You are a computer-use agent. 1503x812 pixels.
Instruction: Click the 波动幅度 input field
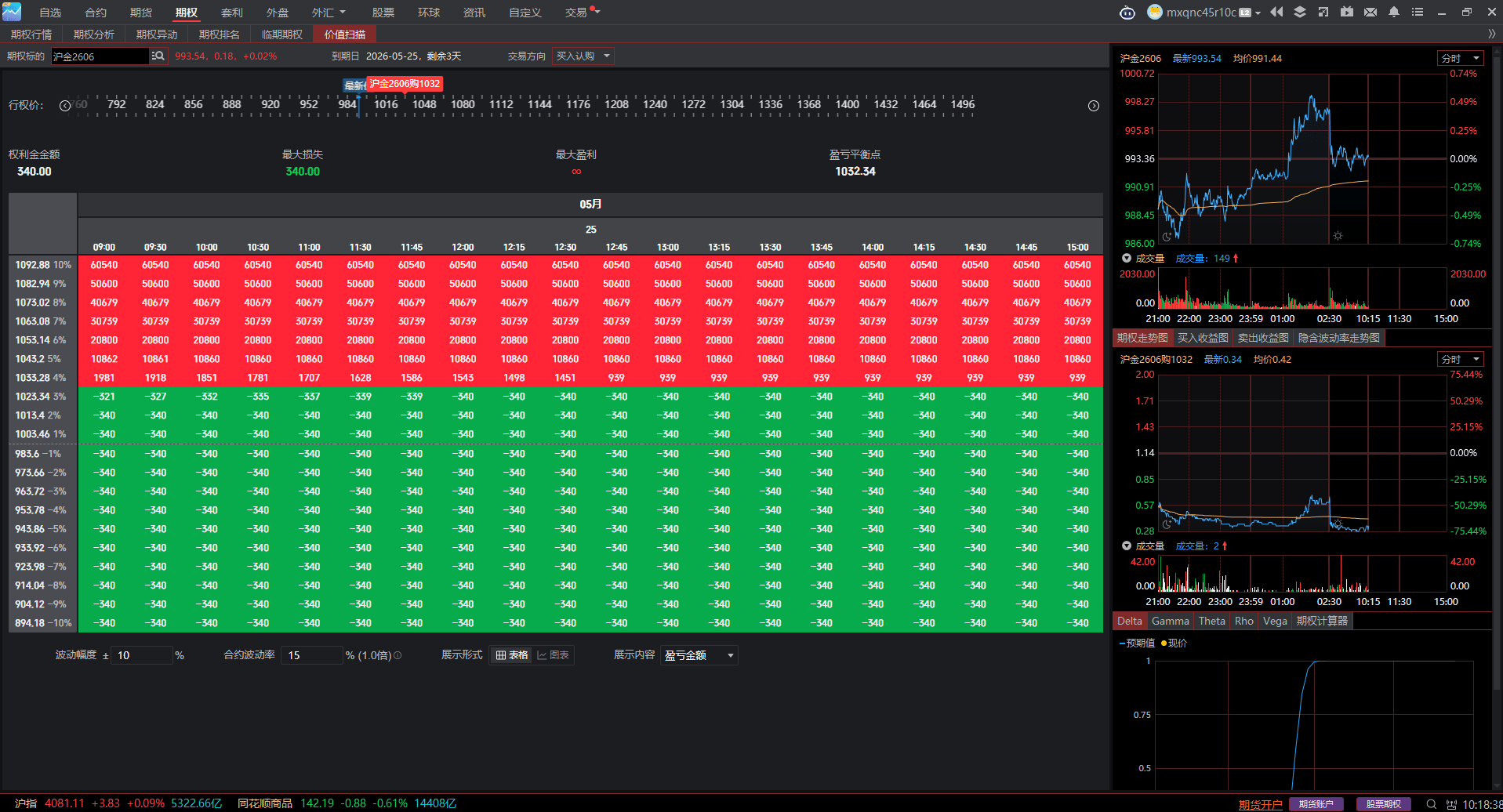click(x=141, y=655)
